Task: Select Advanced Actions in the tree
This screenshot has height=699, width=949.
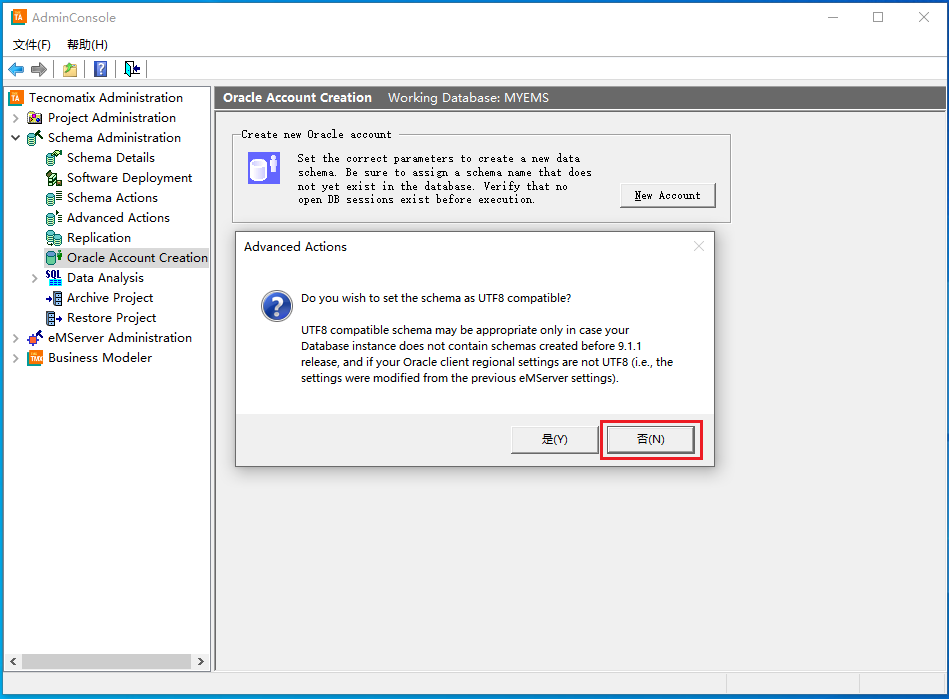Action: click(x=118, y=218)
